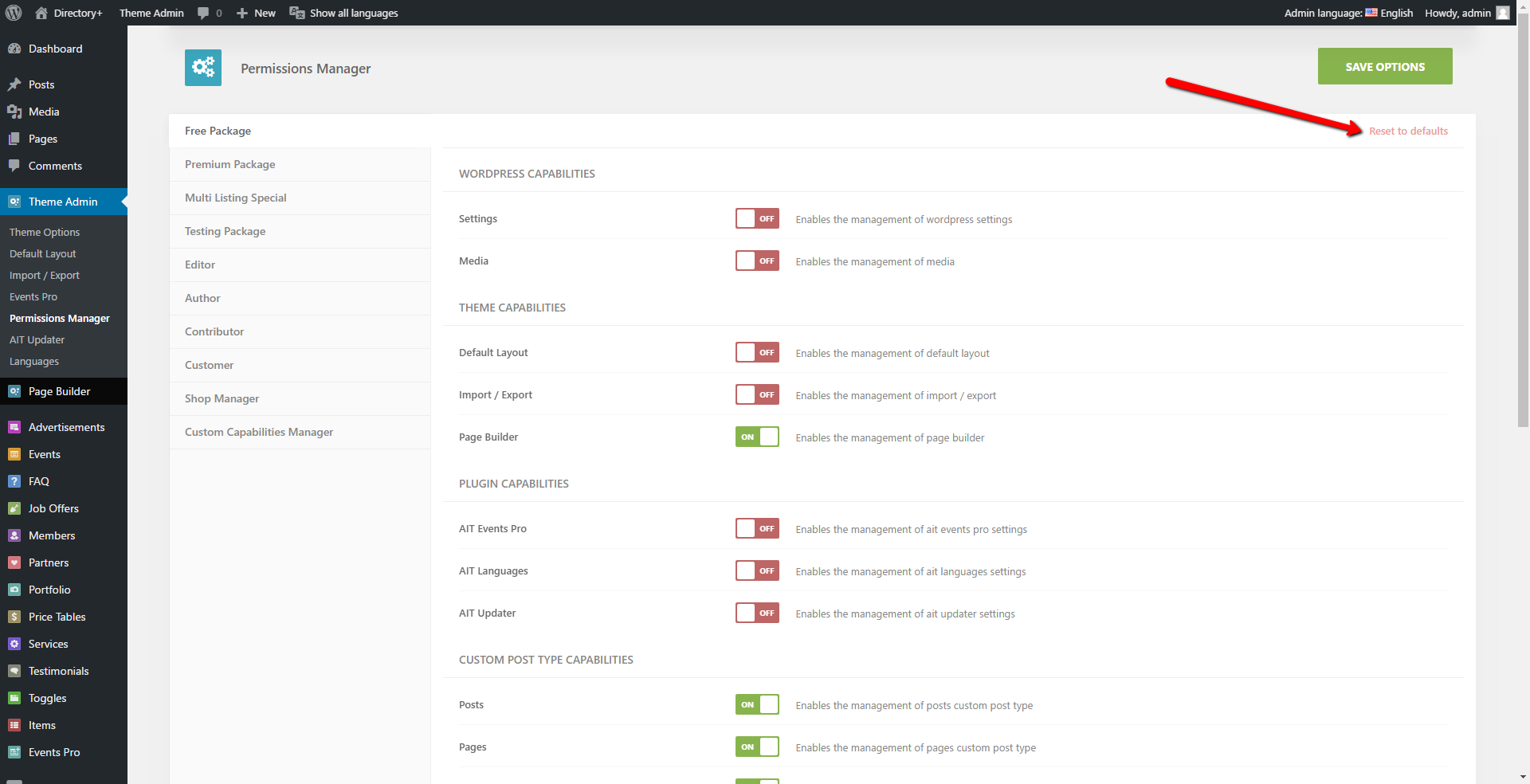Click the Reset to defaults link
Screen dimensions: 1530x784
click(x=1408, y=131)
